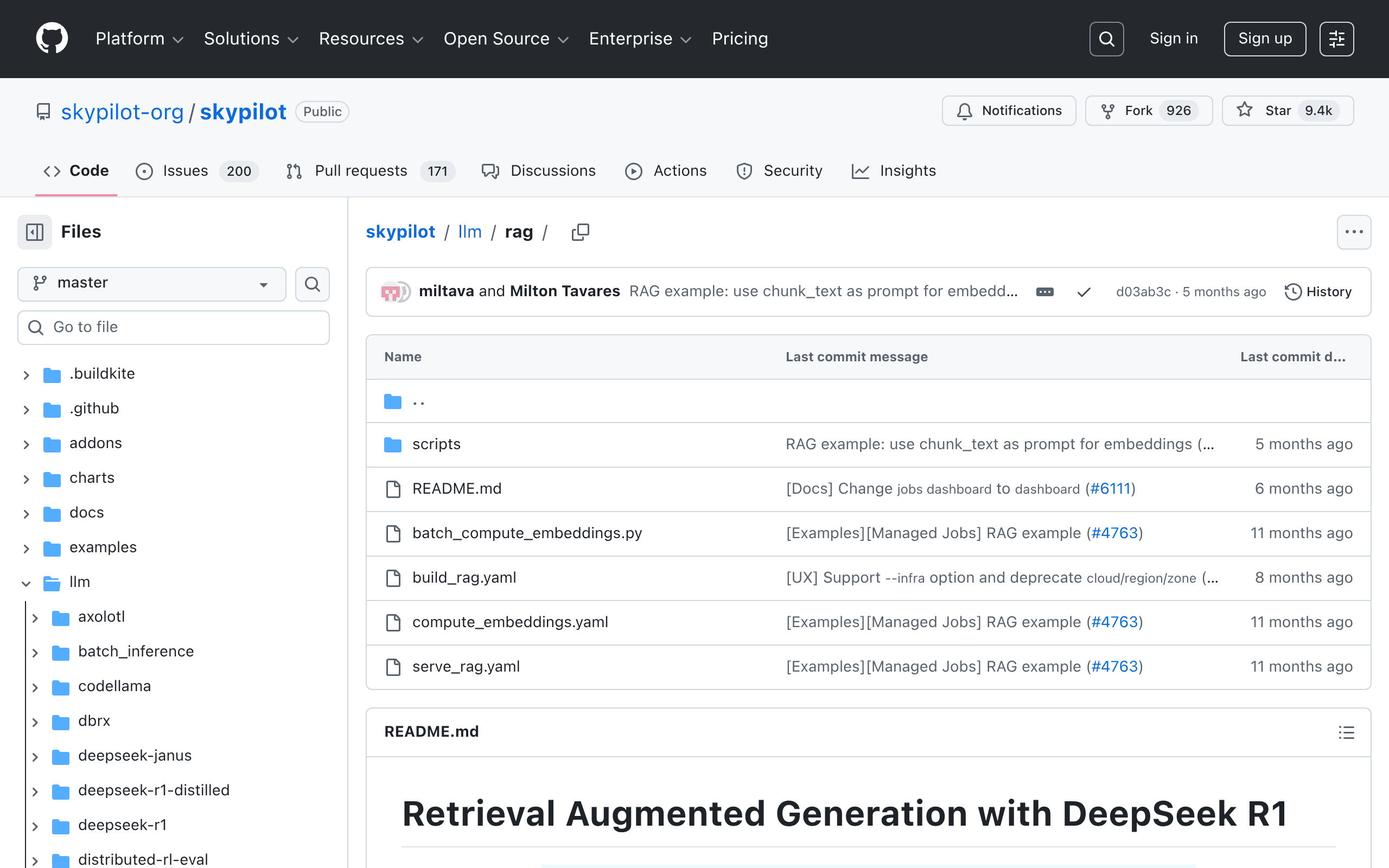Open the master branch dropdown
Viewport: 1389px width, 868px height.
[x=151, y=284]
